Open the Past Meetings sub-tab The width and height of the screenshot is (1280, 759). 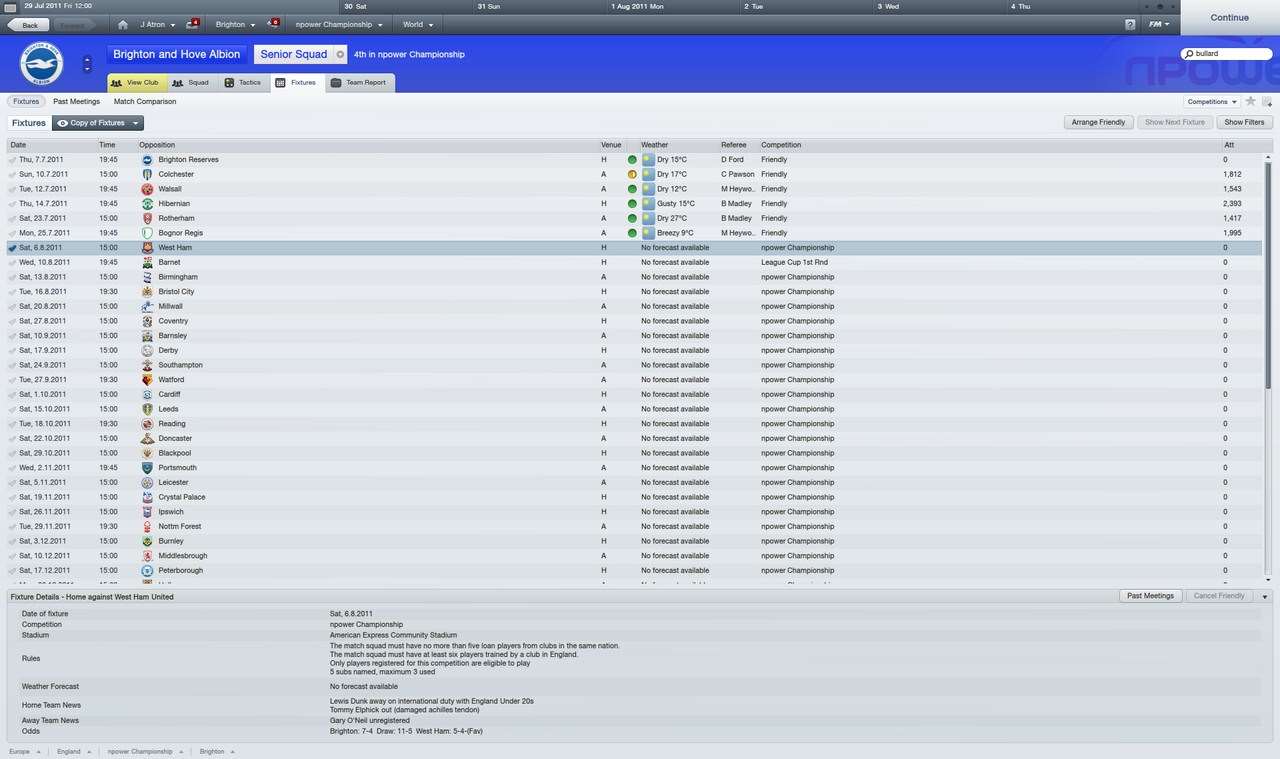76,101
